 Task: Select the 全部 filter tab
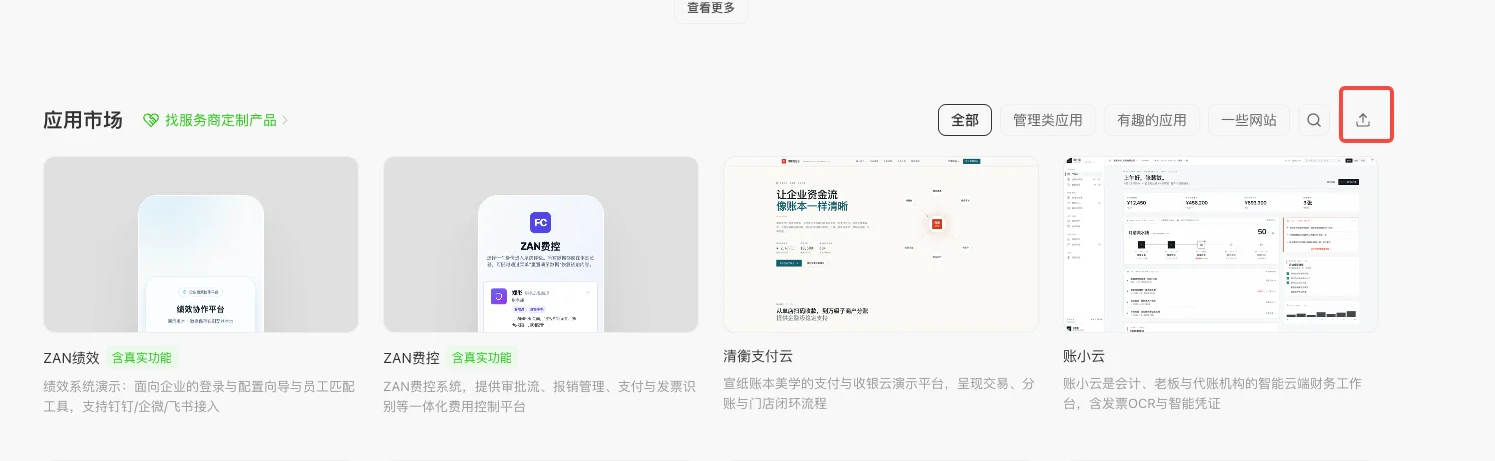tap(965, 120)
